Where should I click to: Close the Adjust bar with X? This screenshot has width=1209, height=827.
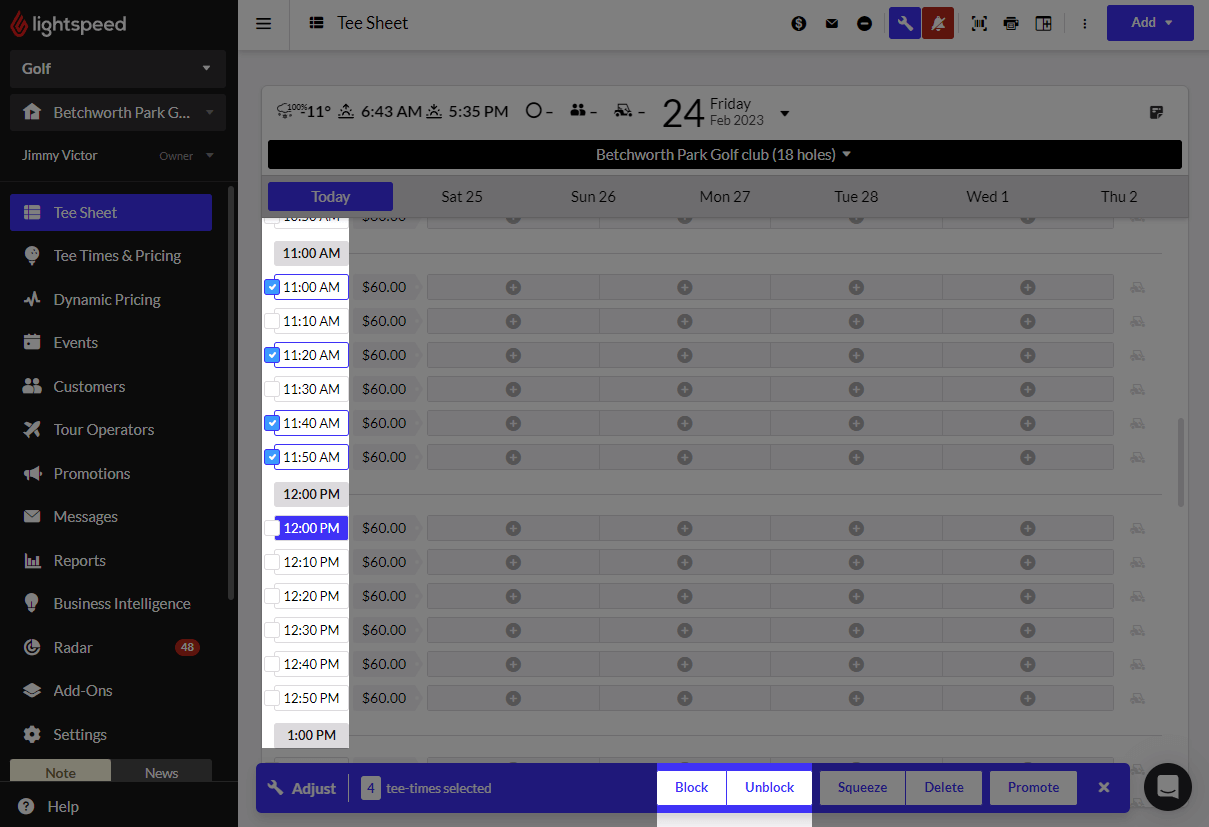coord(1104,787)
